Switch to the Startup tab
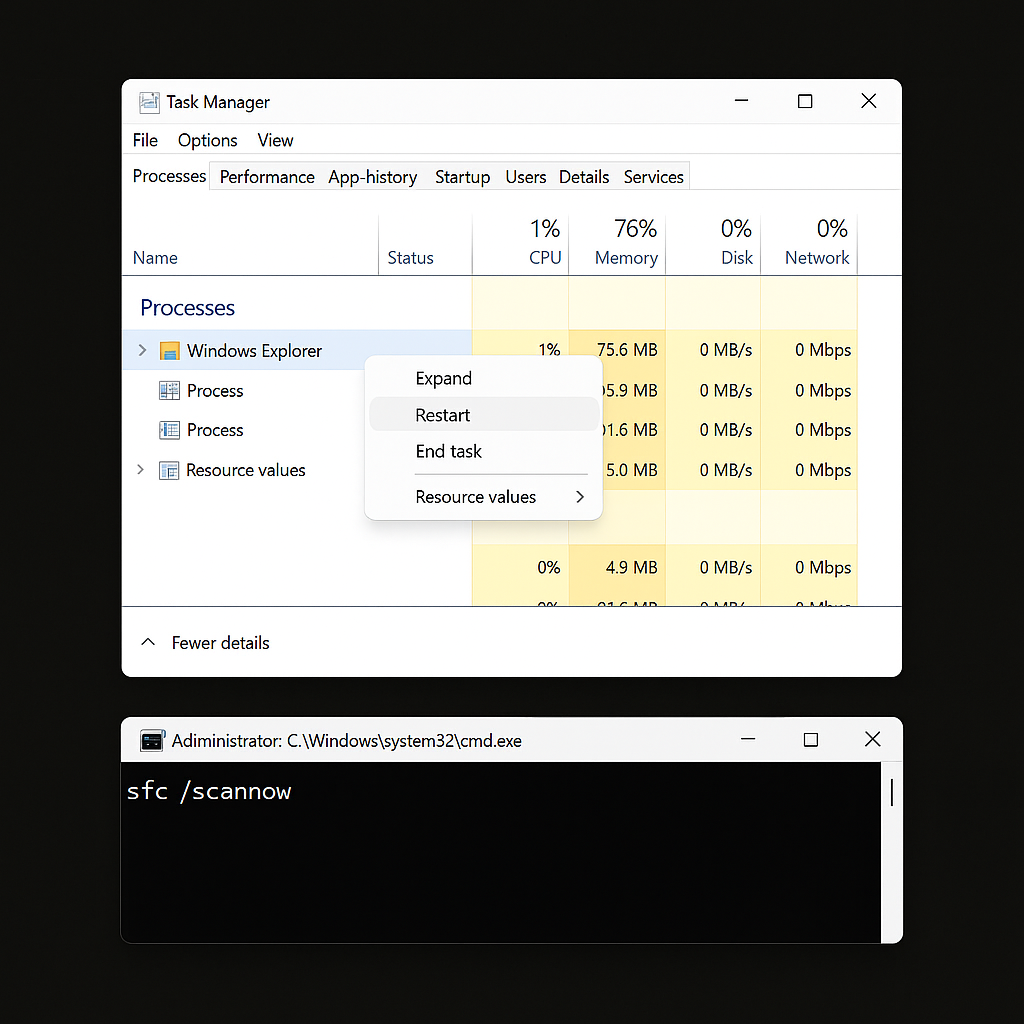1024x1024 pixels. [x=462, y=177]
